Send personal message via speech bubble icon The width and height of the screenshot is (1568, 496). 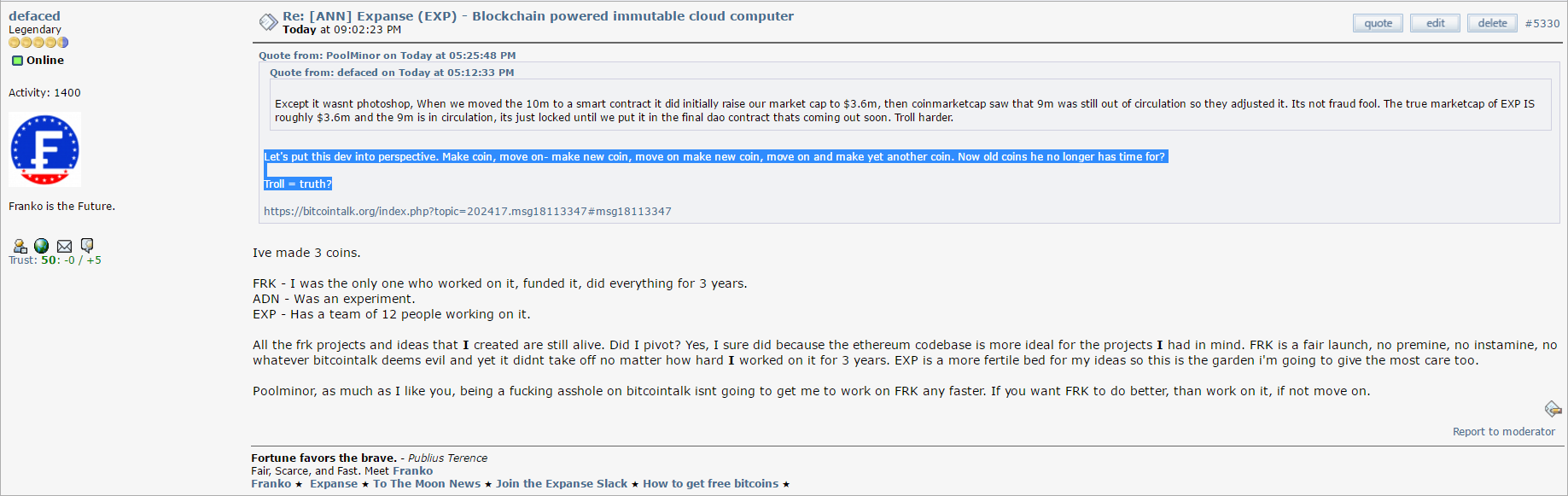(x=87, y=246)
